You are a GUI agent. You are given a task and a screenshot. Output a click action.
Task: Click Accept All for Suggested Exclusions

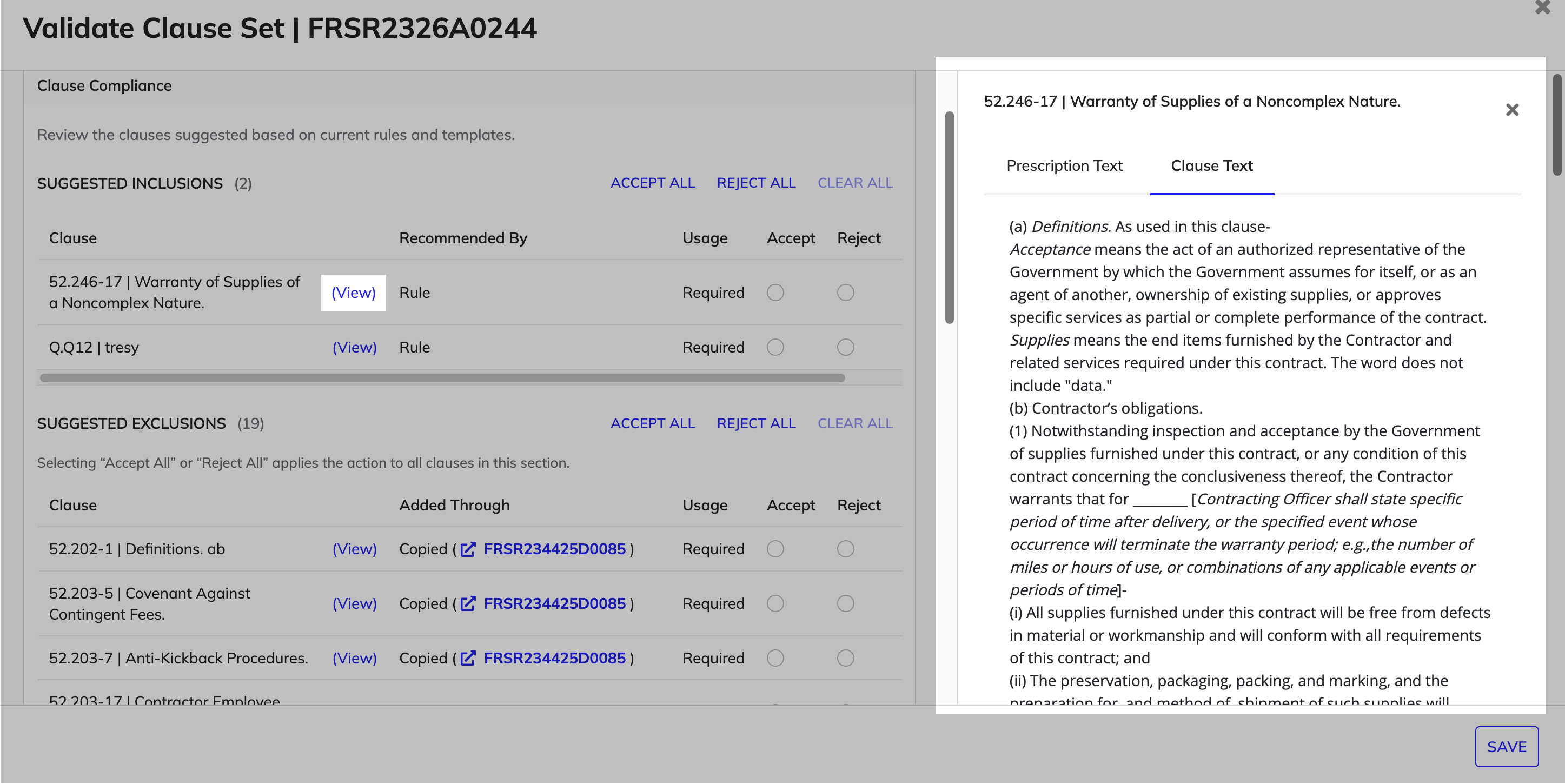click(x=653, y=423)
